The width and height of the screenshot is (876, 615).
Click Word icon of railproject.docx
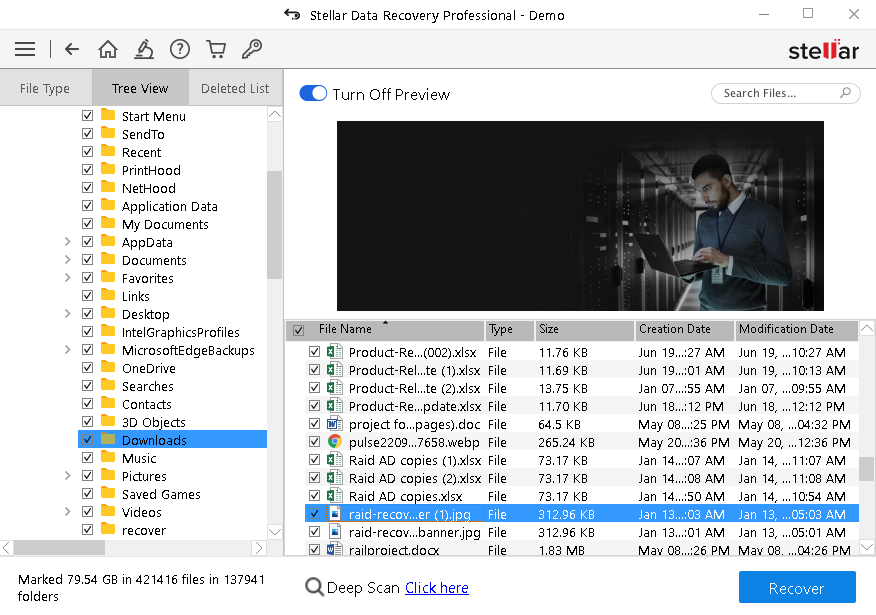(x=335, y=549)
